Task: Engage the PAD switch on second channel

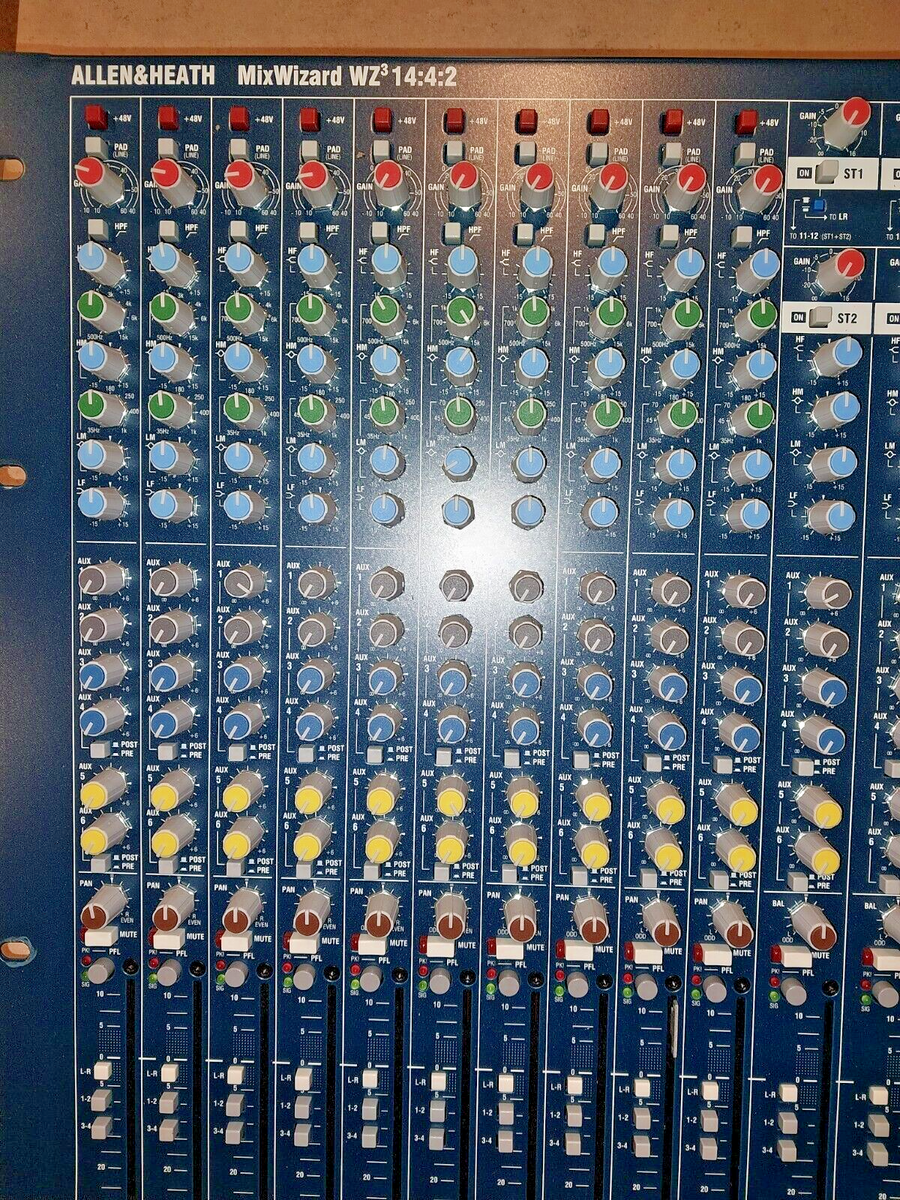Action: [168, 148]
